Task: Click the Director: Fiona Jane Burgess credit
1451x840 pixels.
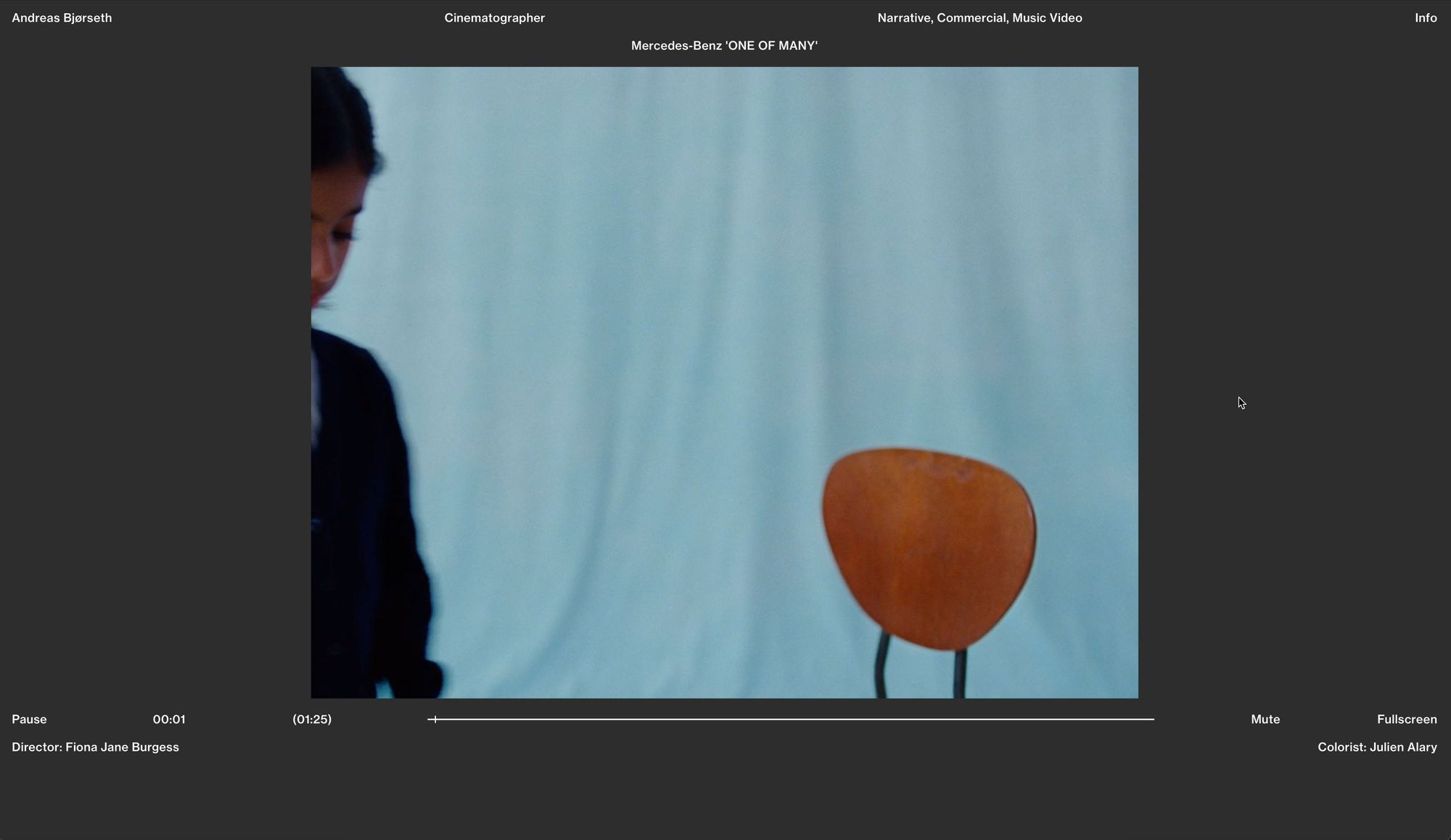Action: (95, 747)
